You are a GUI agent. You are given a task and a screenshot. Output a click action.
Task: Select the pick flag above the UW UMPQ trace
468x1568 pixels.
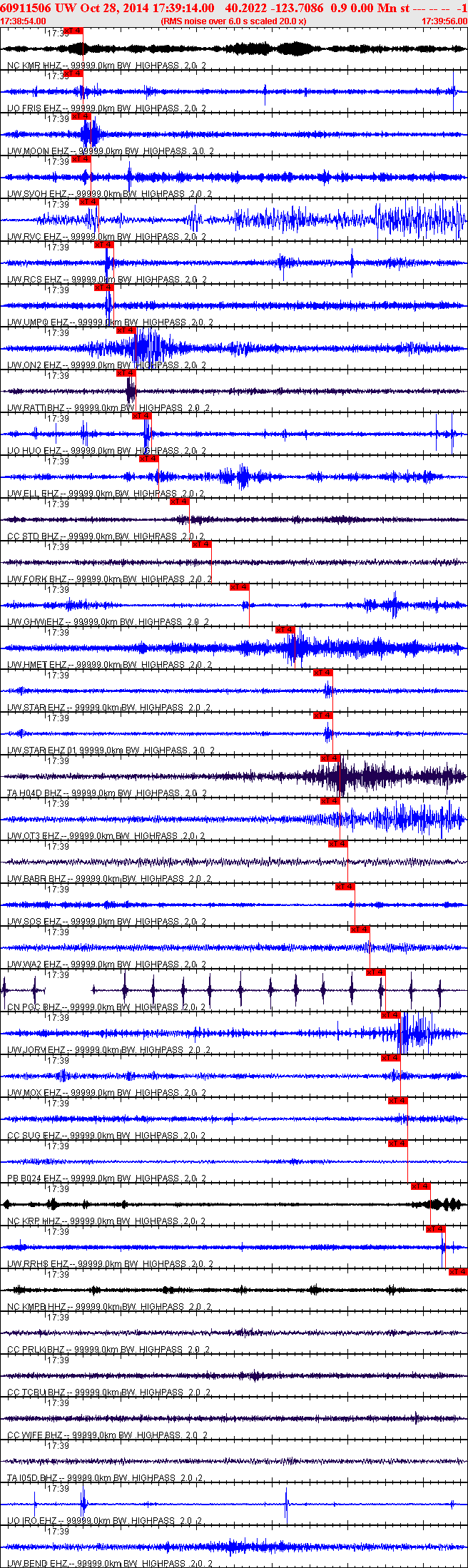pyautogui.click(x=103, y=287)
